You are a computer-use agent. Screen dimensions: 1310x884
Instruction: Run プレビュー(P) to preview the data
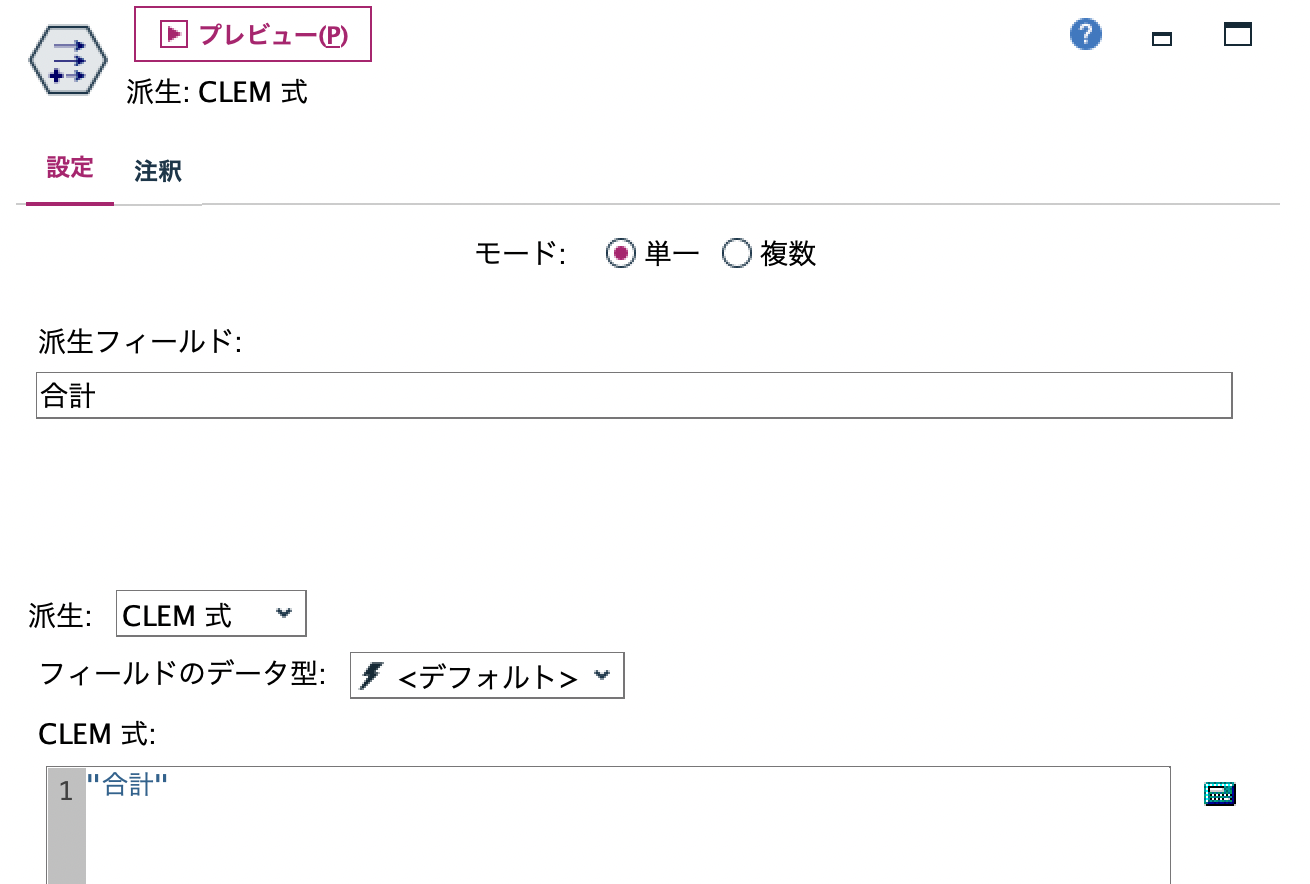tap(250, 33)
